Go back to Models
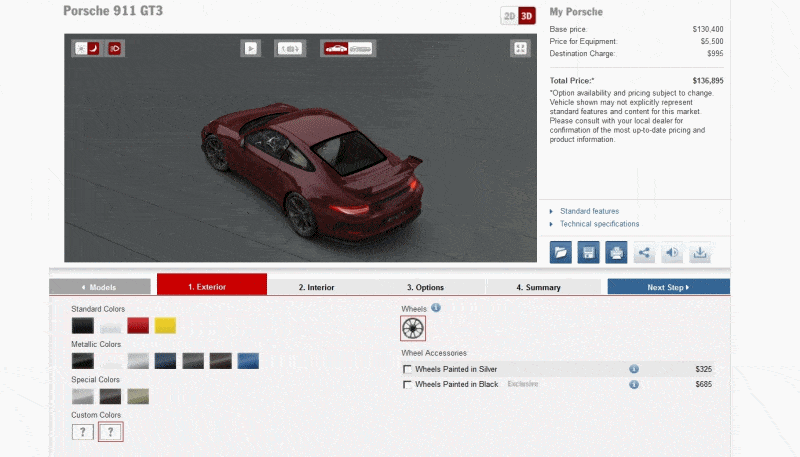This screenshot has height=457, width=800. coord(100,287)
